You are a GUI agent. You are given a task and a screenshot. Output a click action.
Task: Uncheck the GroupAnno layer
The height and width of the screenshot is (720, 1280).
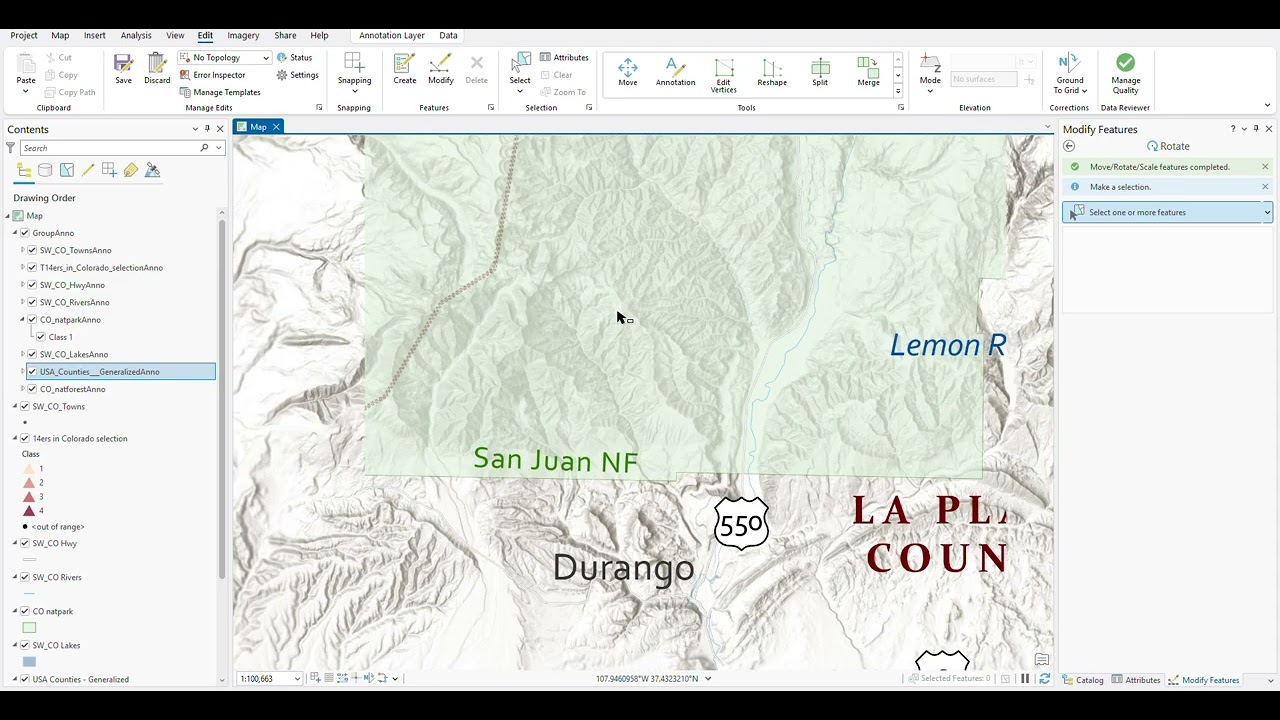[25, 233]
